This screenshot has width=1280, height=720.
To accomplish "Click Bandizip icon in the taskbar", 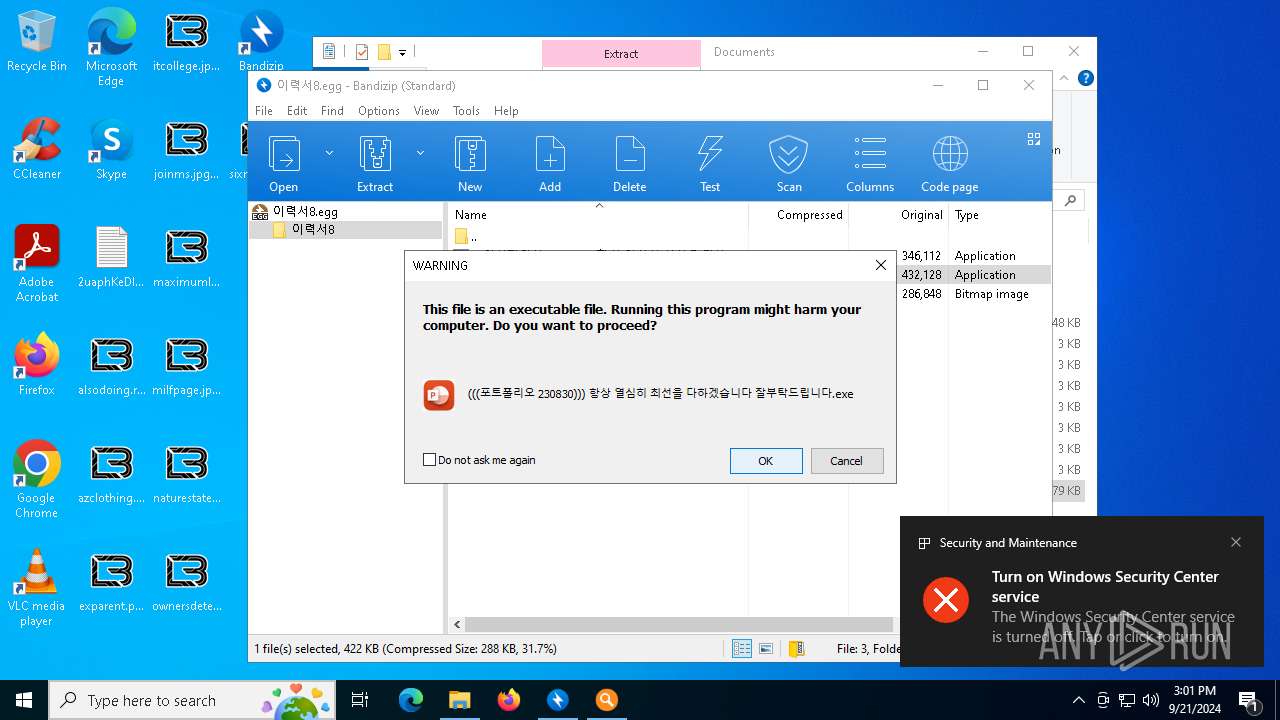I will coord(557,700).
